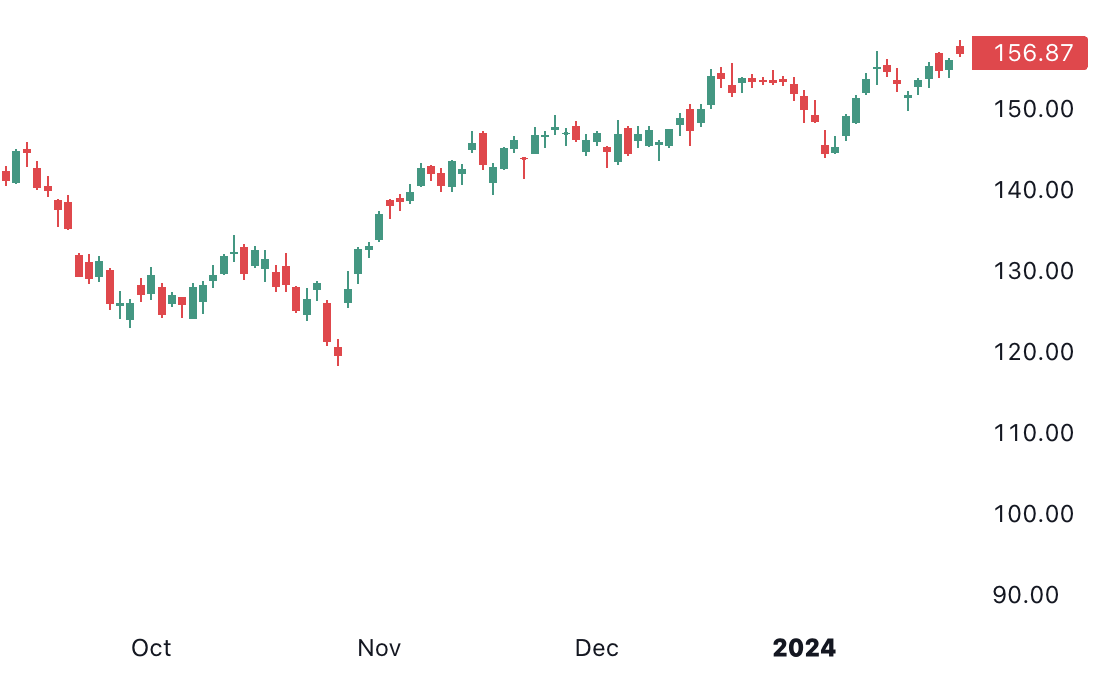1104x698 pixels.
Task: Select the lowest red candle in early January
Action: [825, 149]
